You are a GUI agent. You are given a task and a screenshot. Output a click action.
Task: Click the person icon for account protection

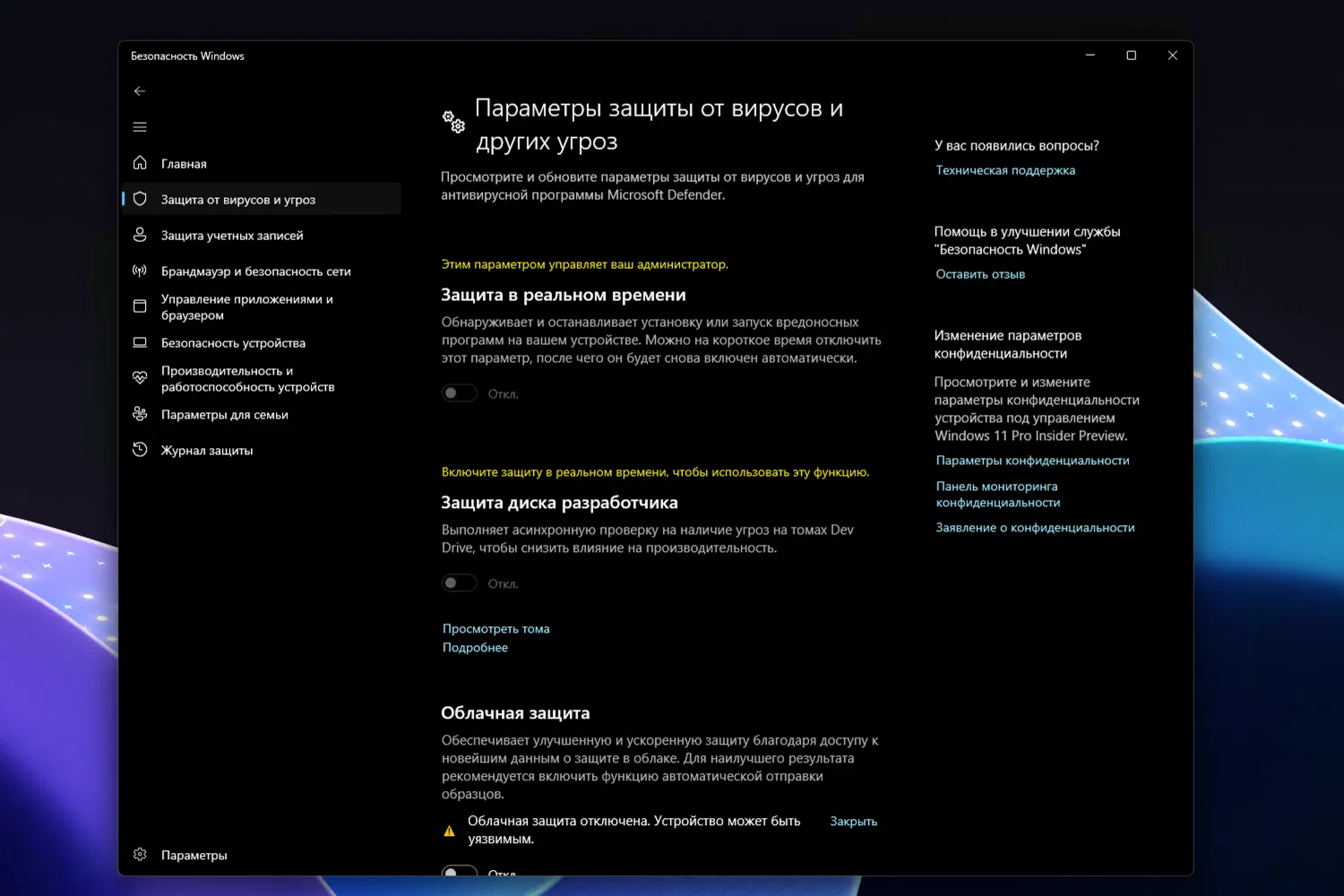pos(140,235)
